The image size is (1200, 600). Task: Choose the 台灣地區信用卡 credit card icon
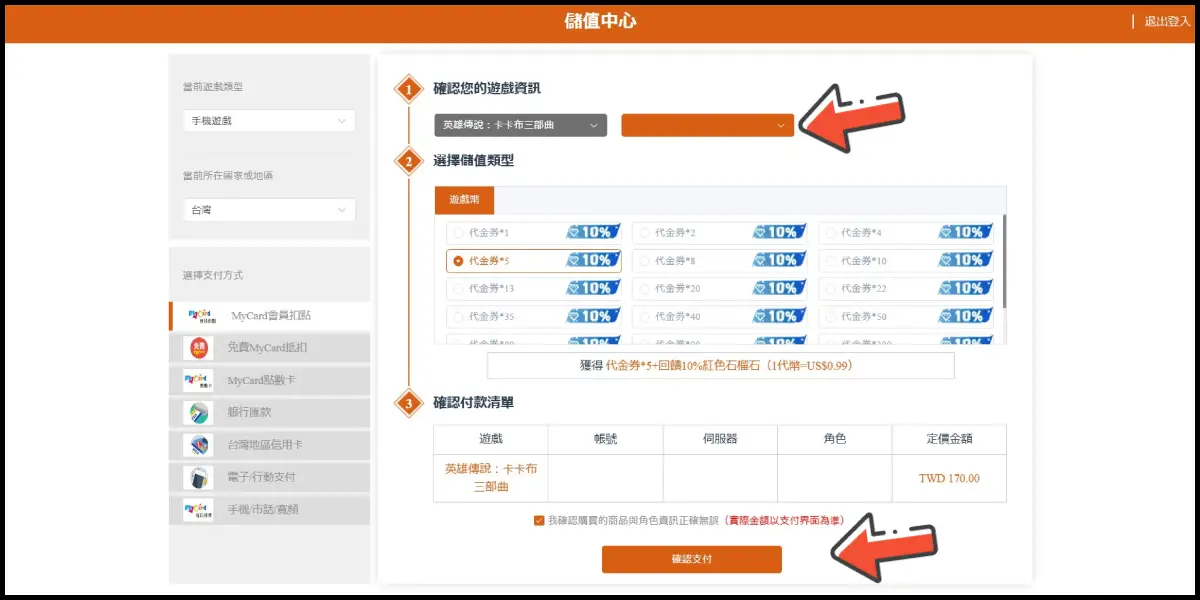point(198,445)
